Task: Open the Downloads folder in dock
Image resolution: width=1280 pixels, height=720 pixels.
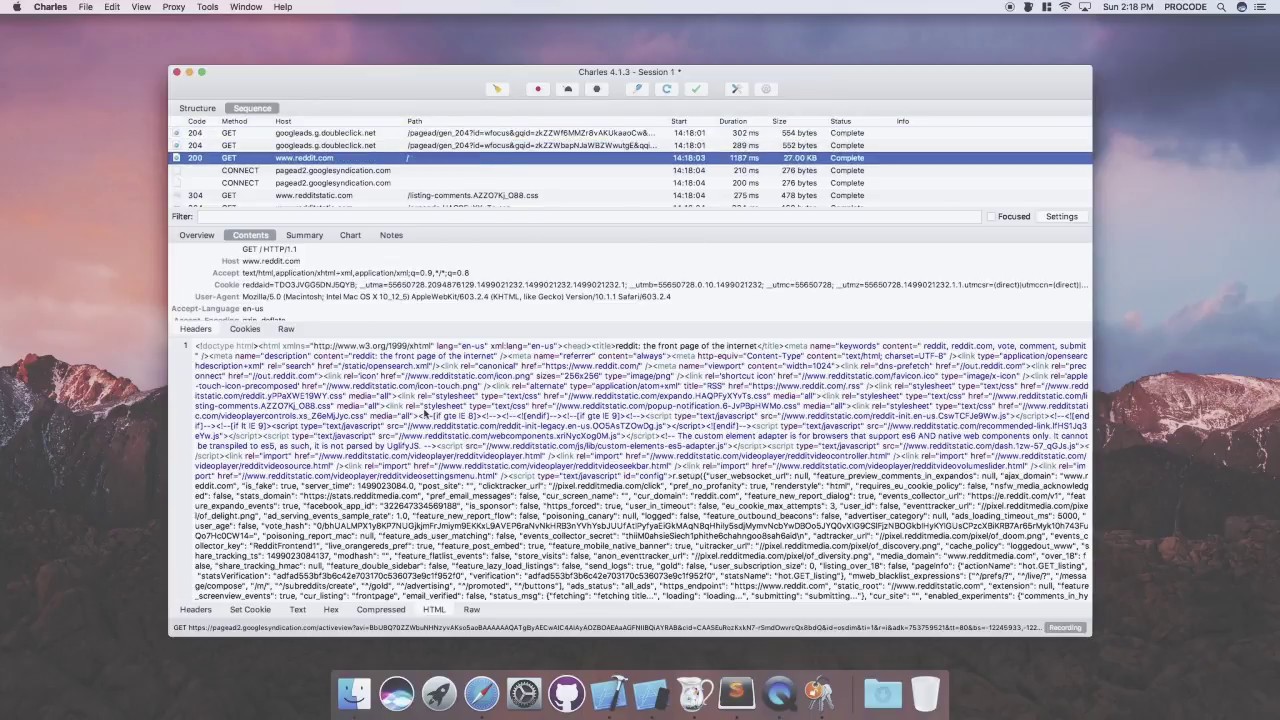Action: click(x=883, y=693)
